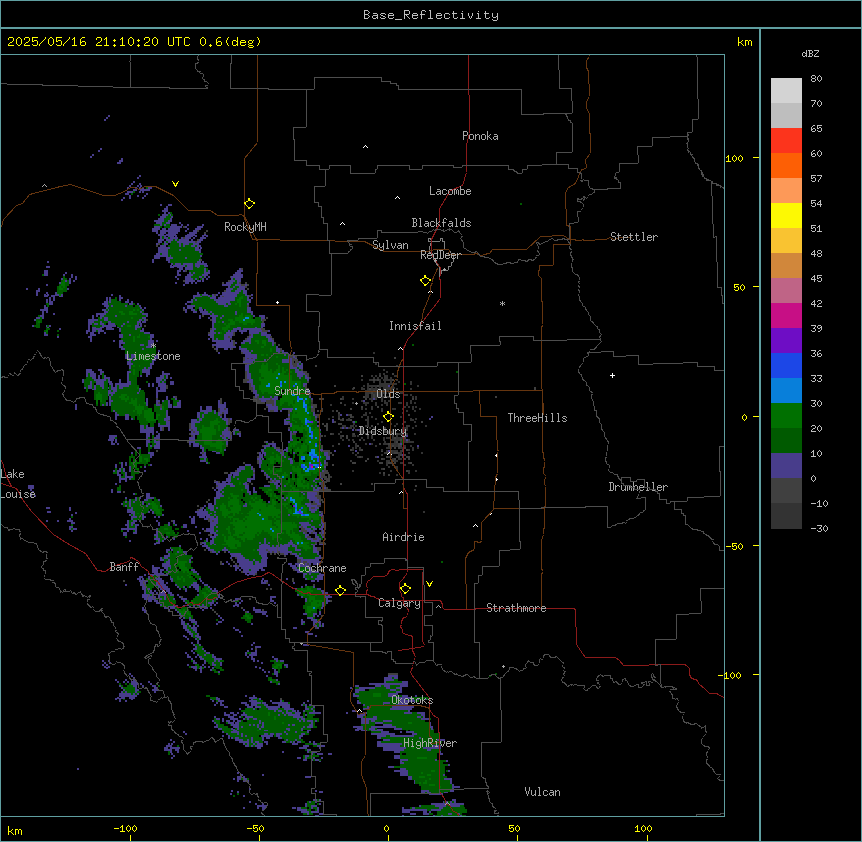This screenshot has height=842, width=862.
Task: Click the dBZ legend heading
Action: coord(810,53)
